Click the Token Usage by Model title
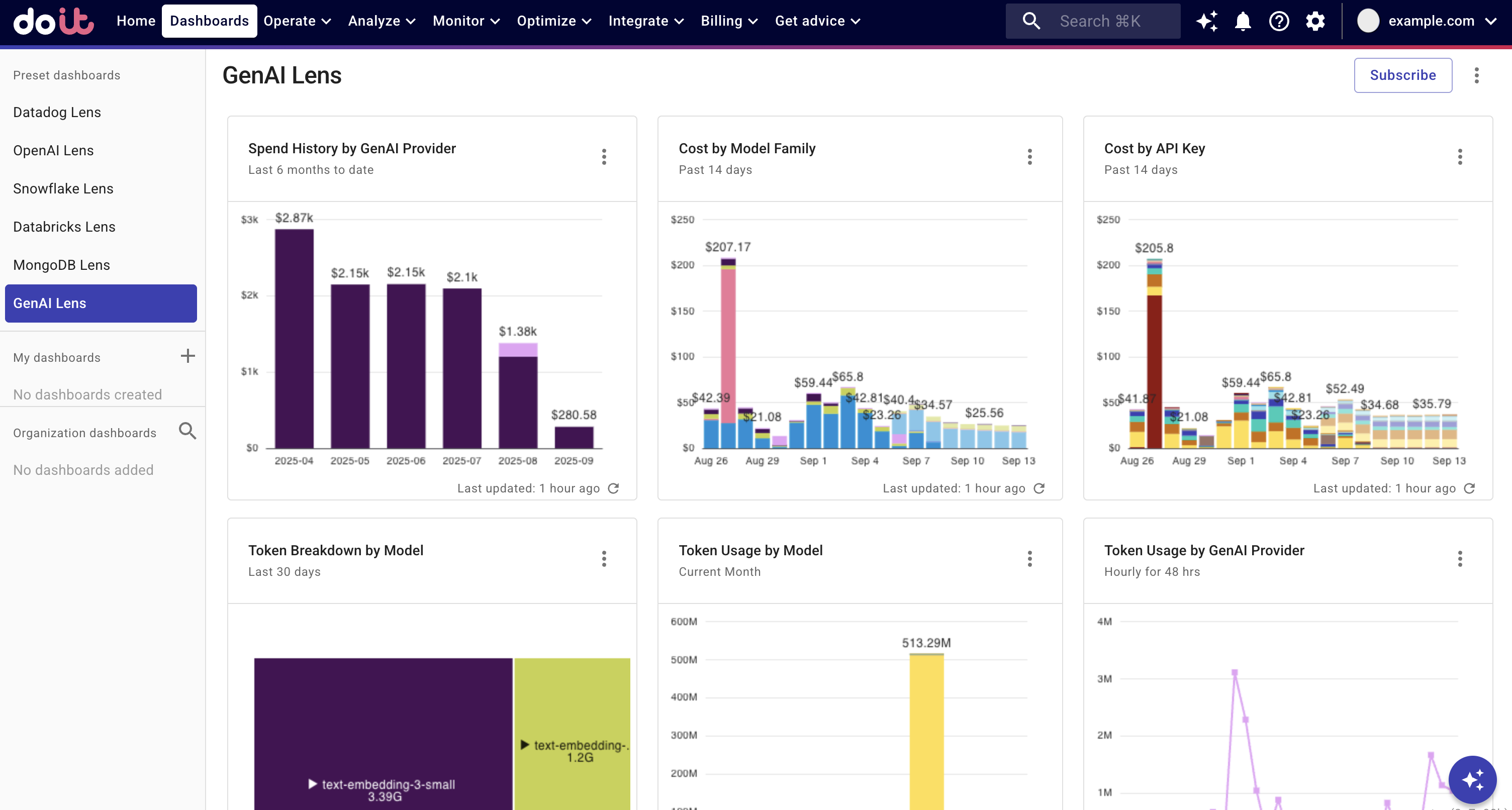1512x810 pixels. coord(750,551)
